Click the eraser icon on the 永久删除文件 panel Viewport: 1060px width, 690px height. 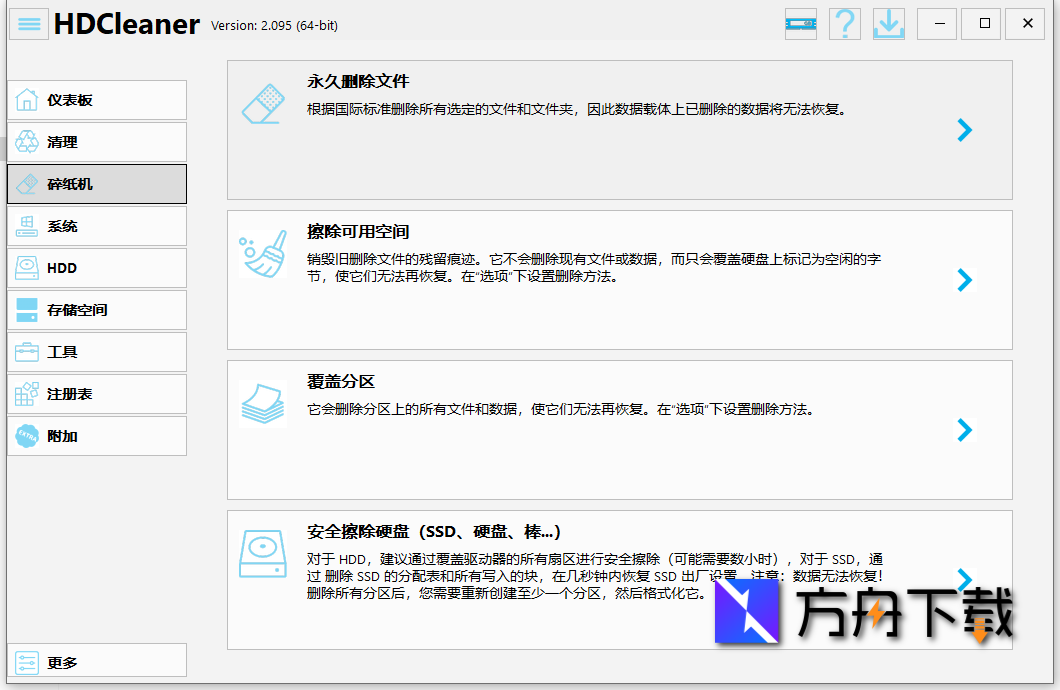[x=263, y=103]
